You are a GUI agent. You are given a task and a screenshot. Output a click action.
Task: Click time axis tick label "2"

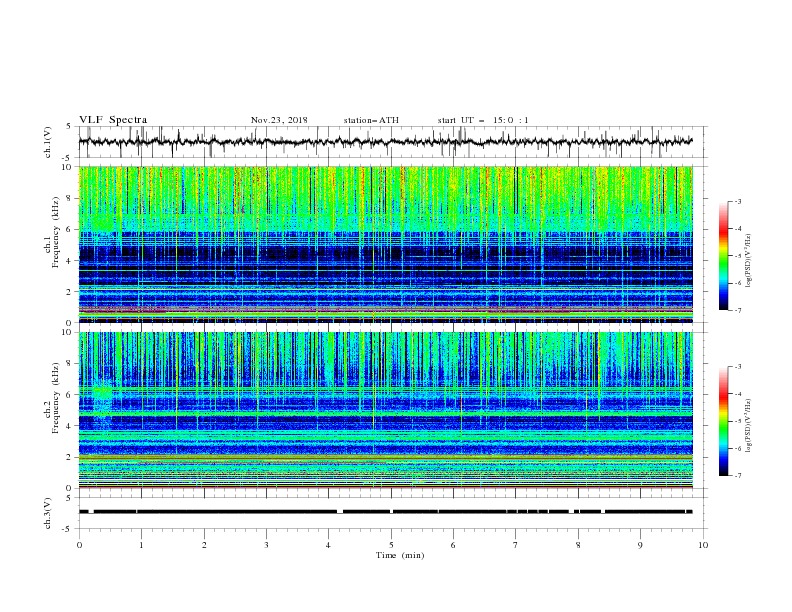tap(204, 545)
